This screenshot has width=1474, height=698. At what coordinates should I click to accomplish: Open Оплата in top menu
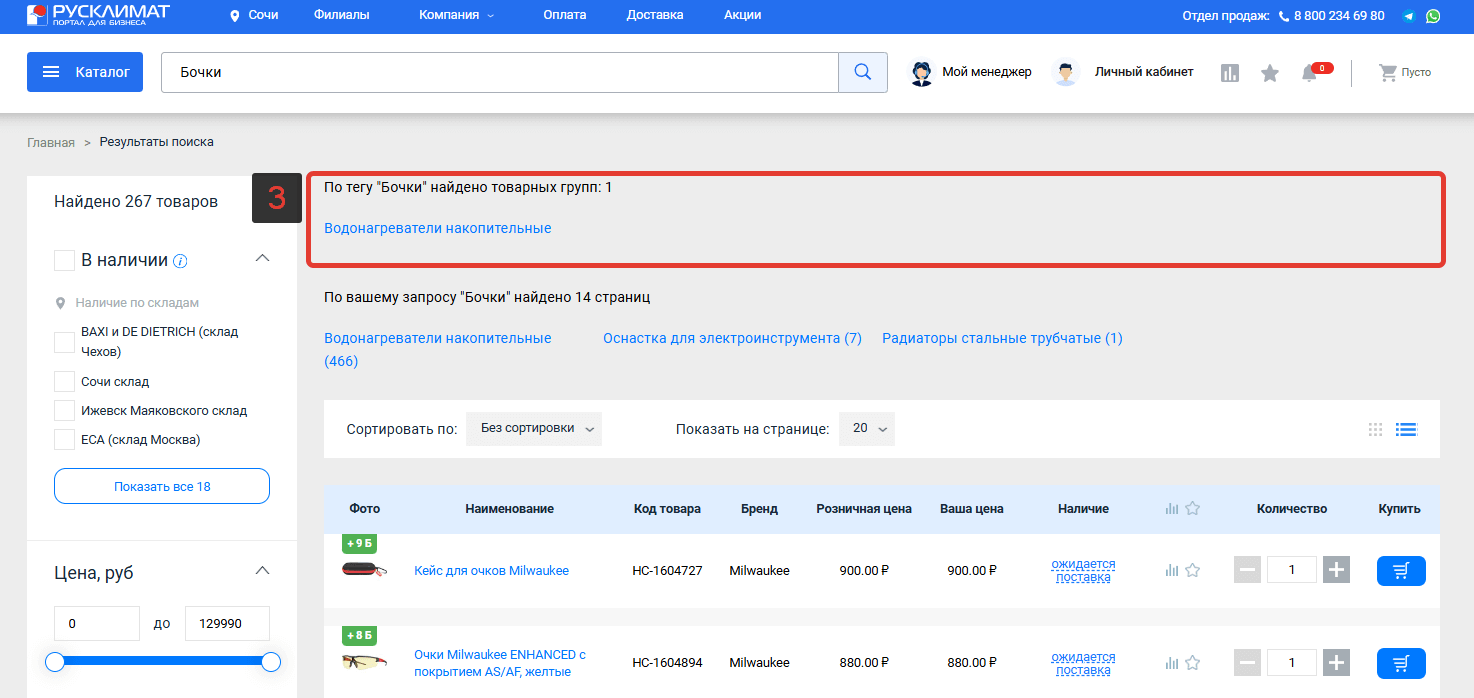(565, 15)
